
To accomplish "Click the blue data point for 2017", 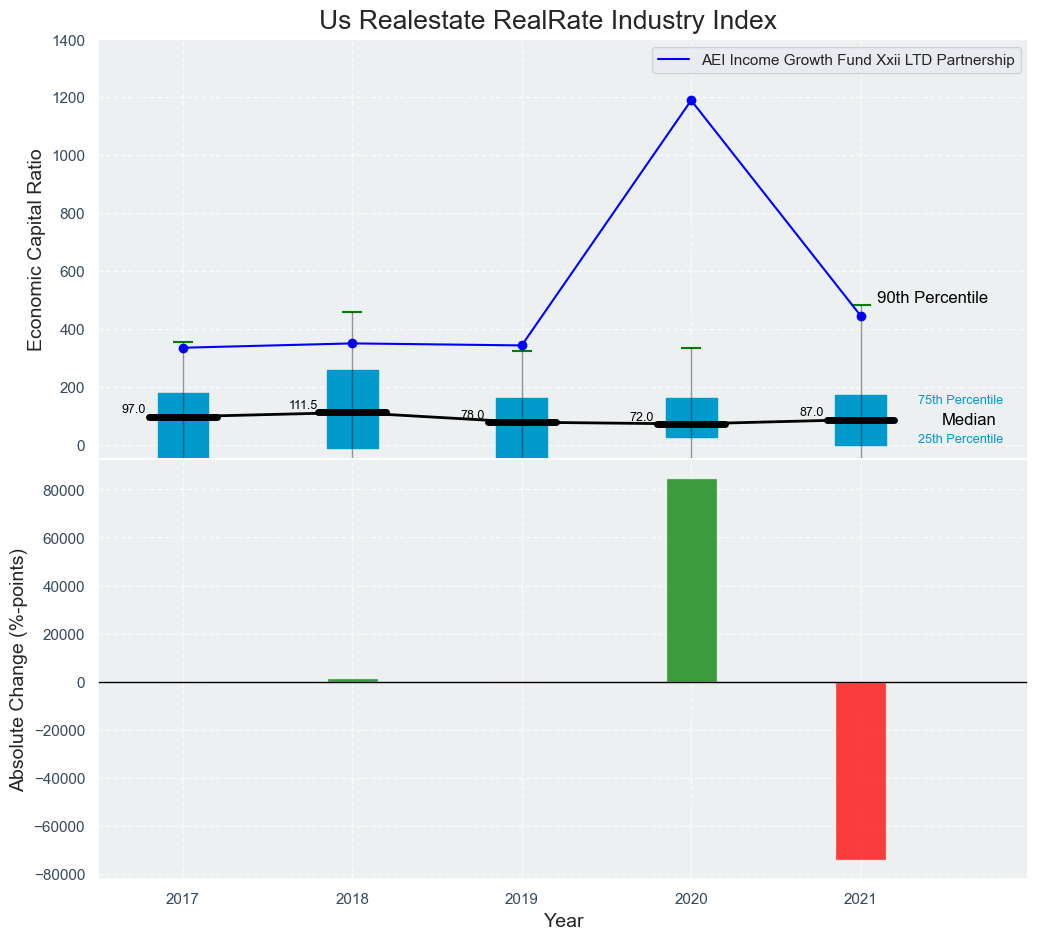I will click(183, 348).
